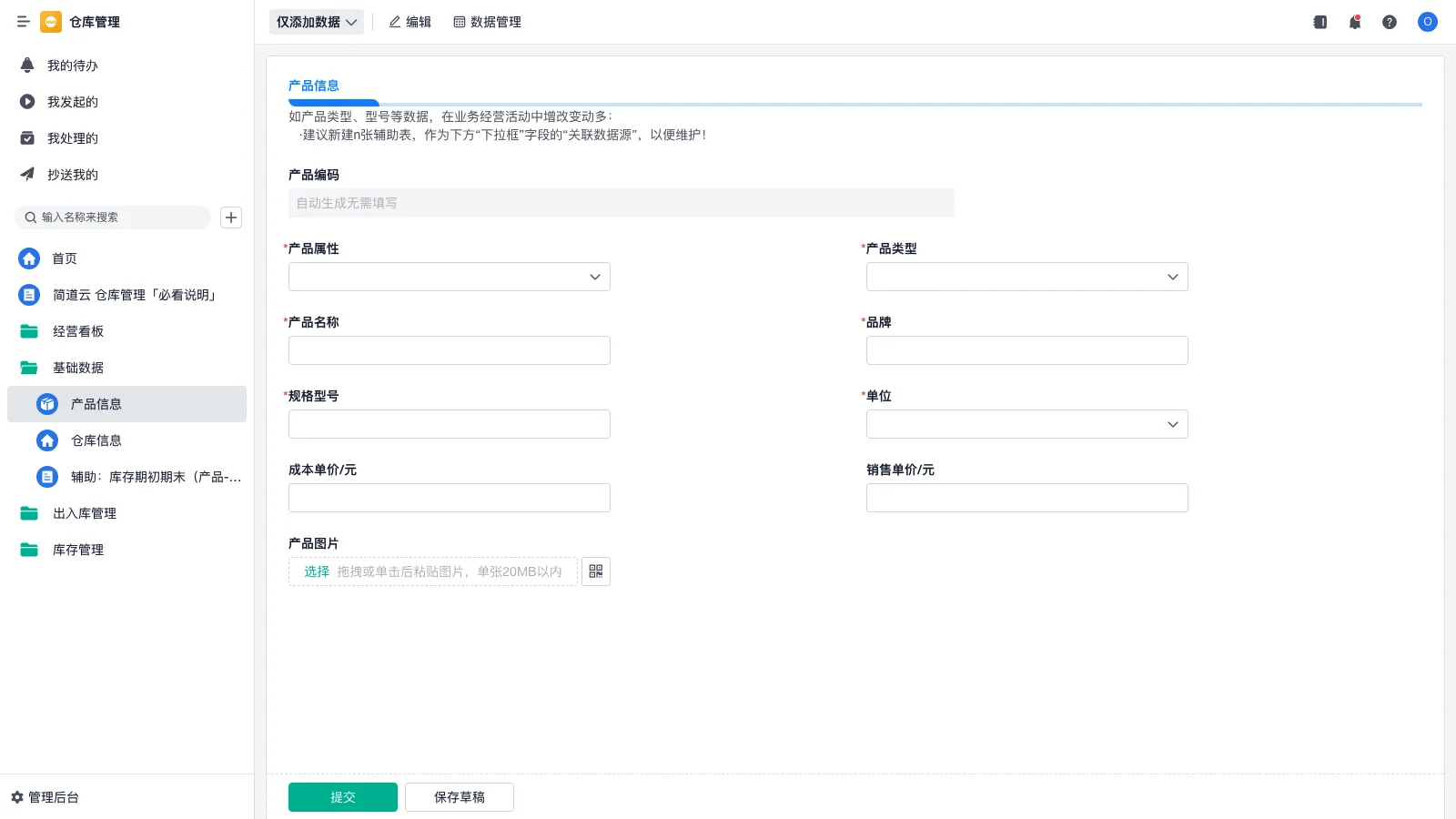1456x819 pixels.
Task: Open the 编辑 menu item
Action: pos(409,22)
